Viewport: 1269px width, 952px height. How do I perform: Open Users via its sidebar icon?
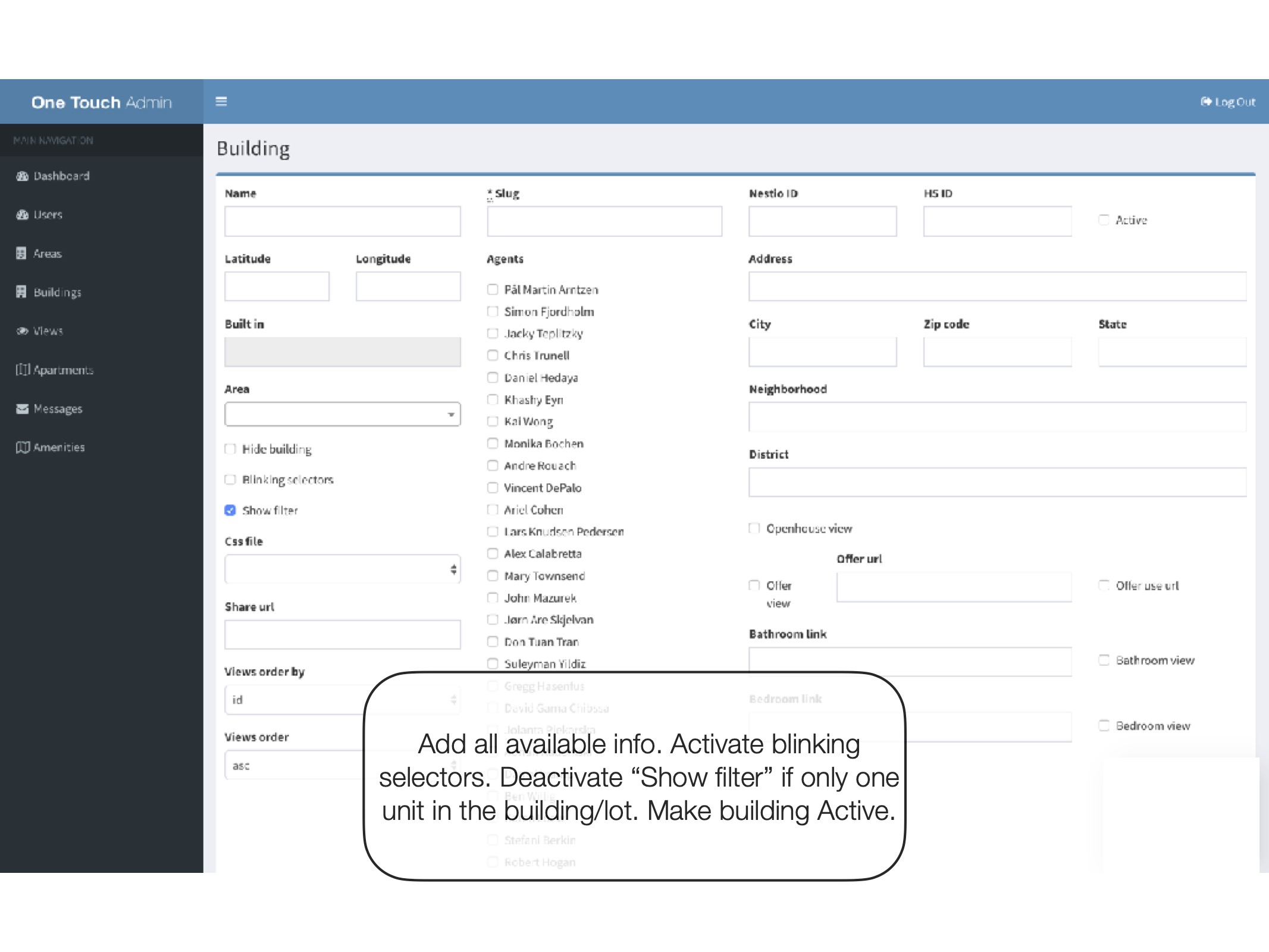[x=22, y=215]
